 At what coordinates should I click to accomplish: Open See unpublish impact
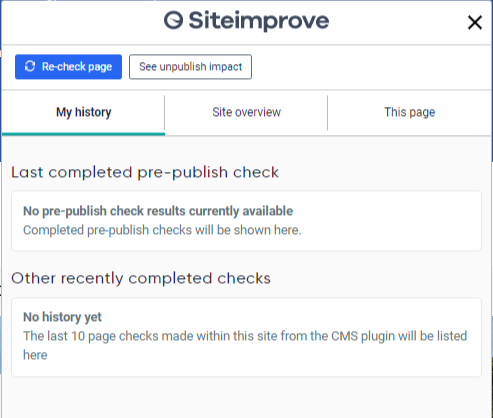190,67
